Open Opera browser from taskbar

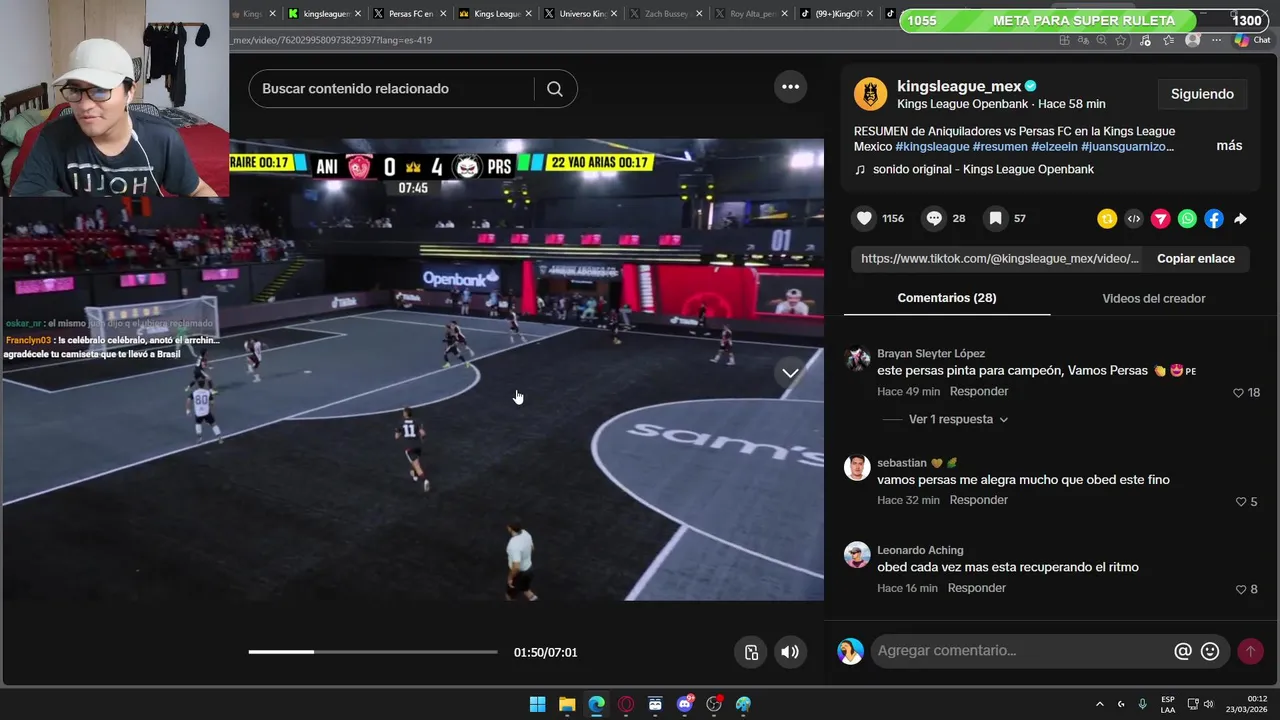click(626, 704)
